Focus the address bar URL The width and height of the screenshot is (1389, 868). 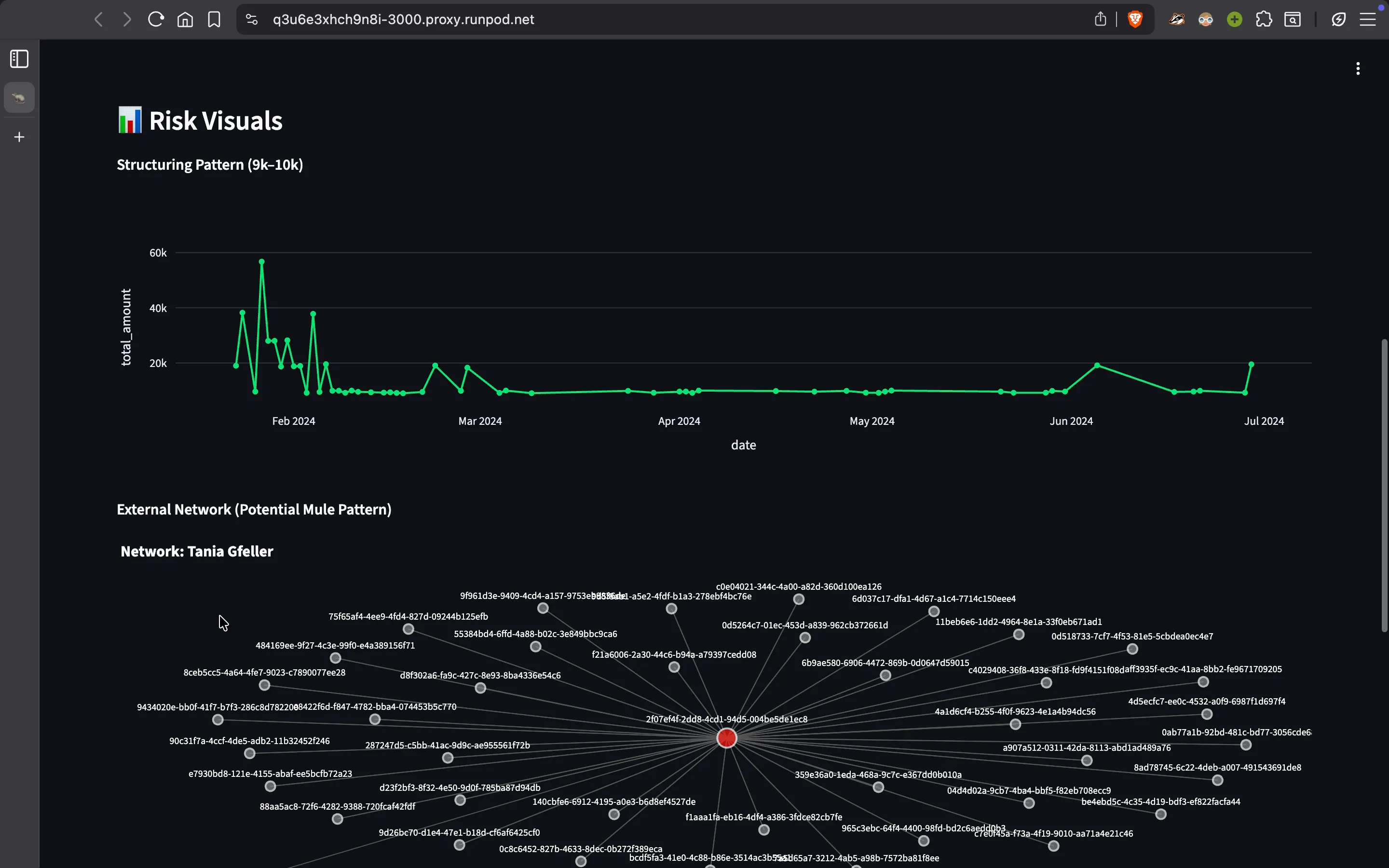point(404,19)
